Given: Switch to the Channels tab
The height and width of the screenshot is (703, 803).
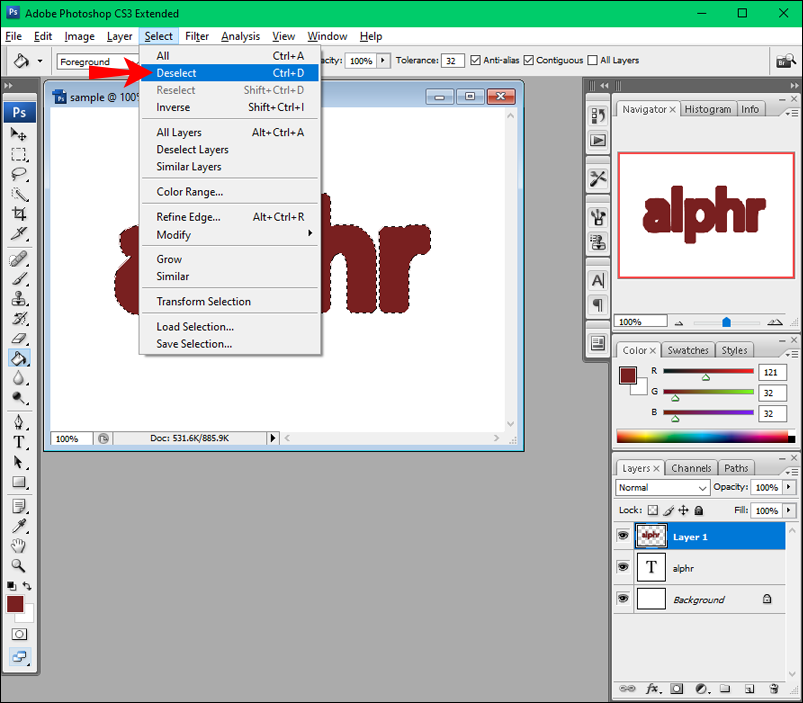Looking at the screenshot, I should [691, 468].
